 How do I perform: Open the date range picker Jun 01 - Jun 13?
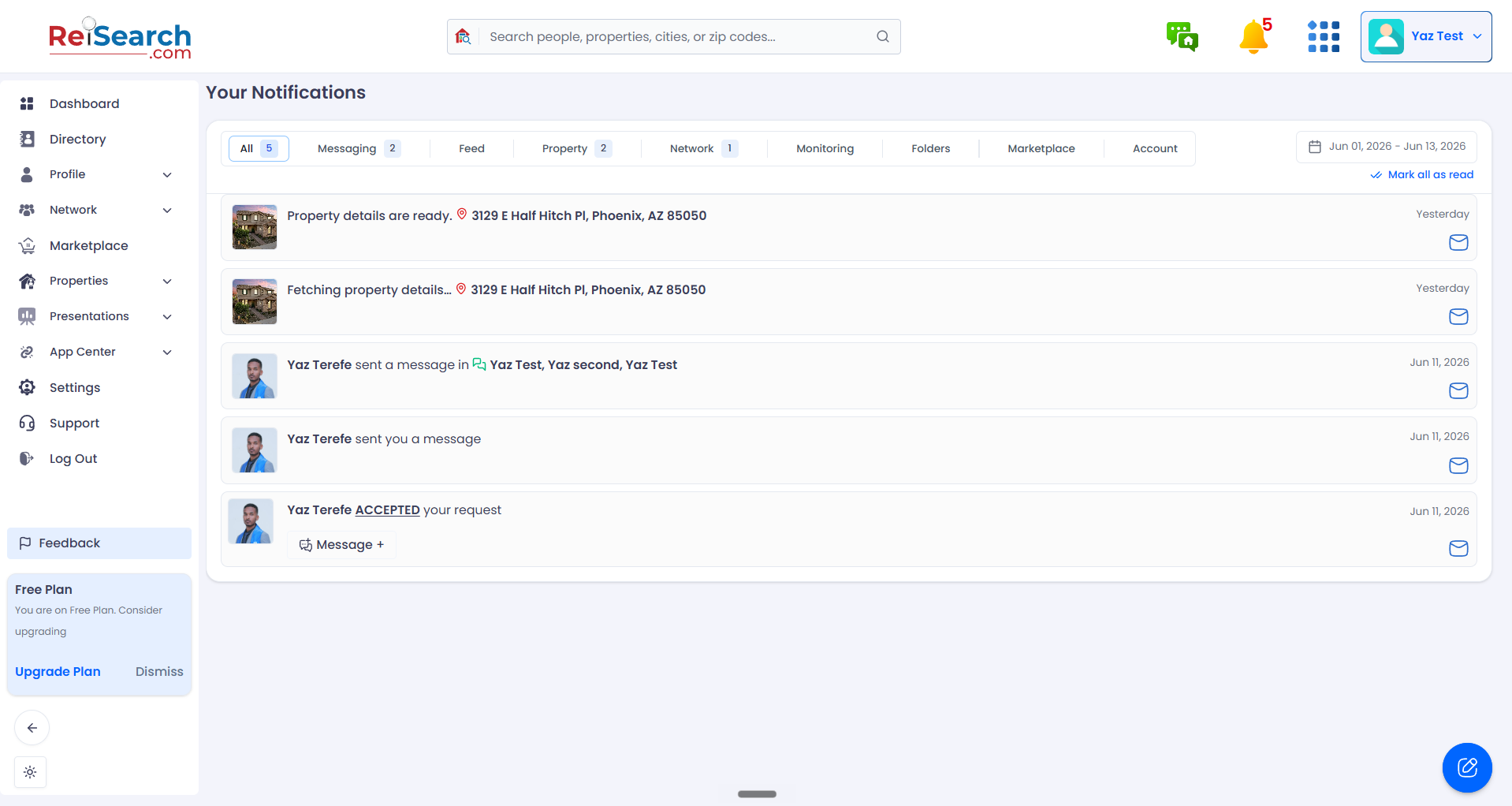coord(1387,147)
